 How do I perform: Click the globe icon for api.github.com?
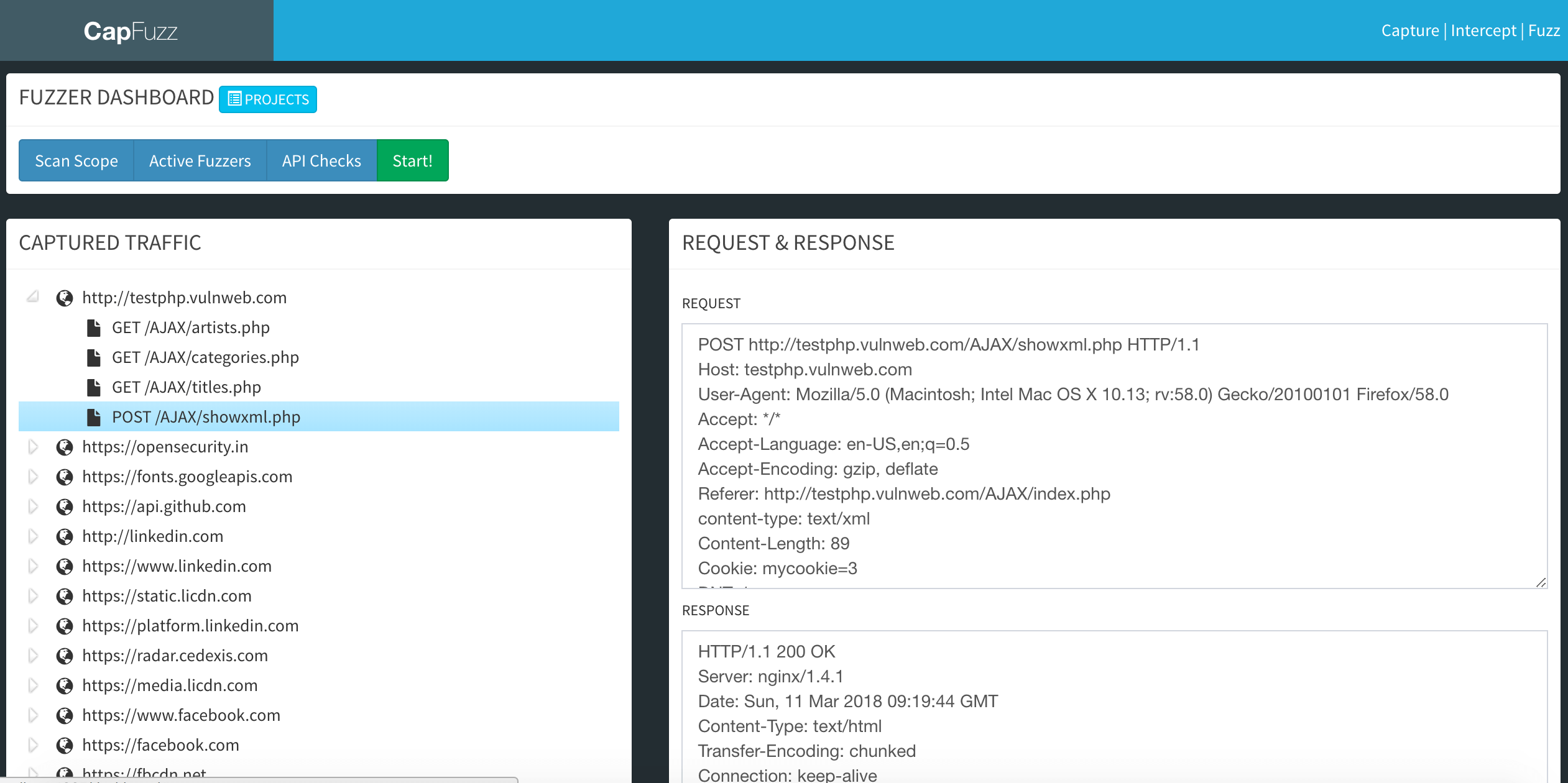(65, 507)
